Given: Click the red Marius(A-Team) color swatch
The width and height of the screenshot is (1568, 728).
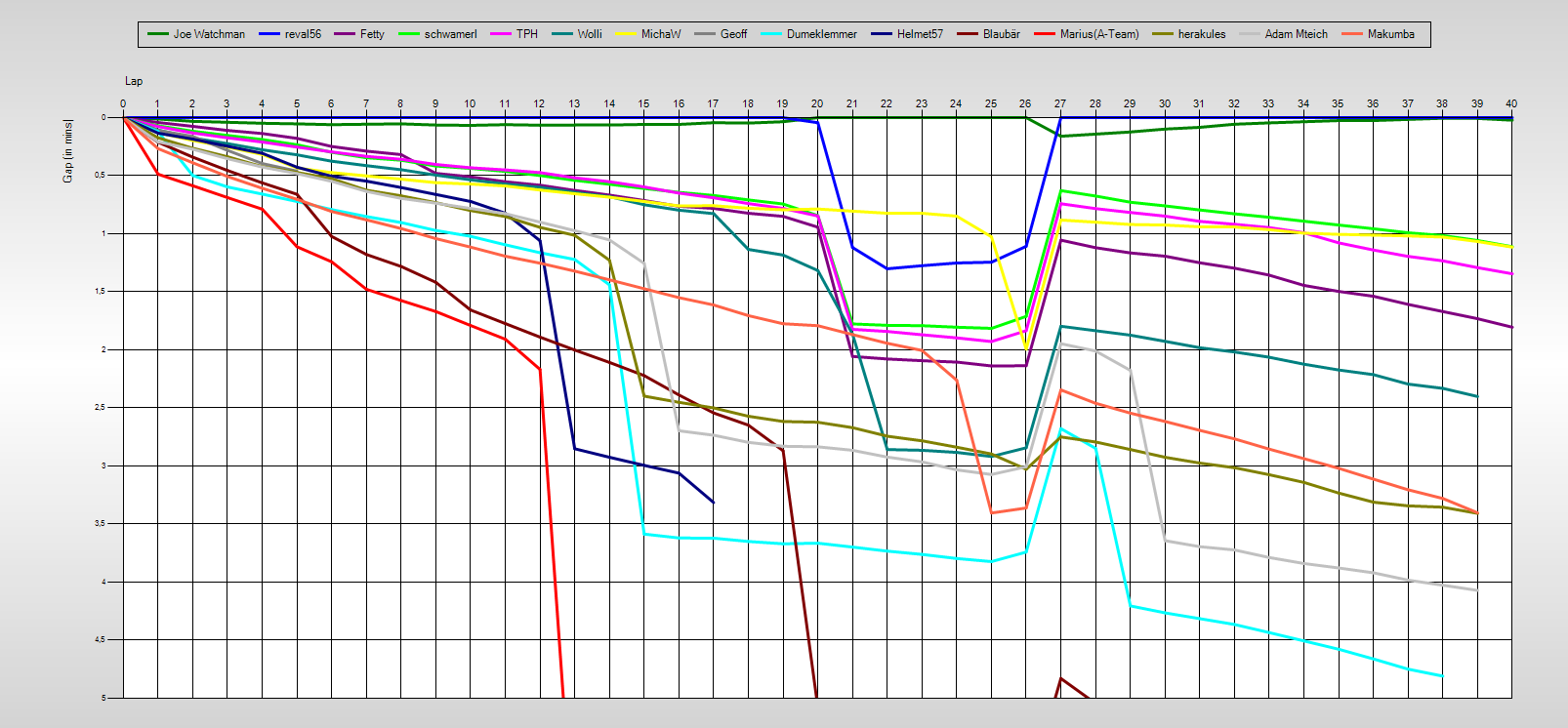Looking at the screenshot, I should point(1045,34).
